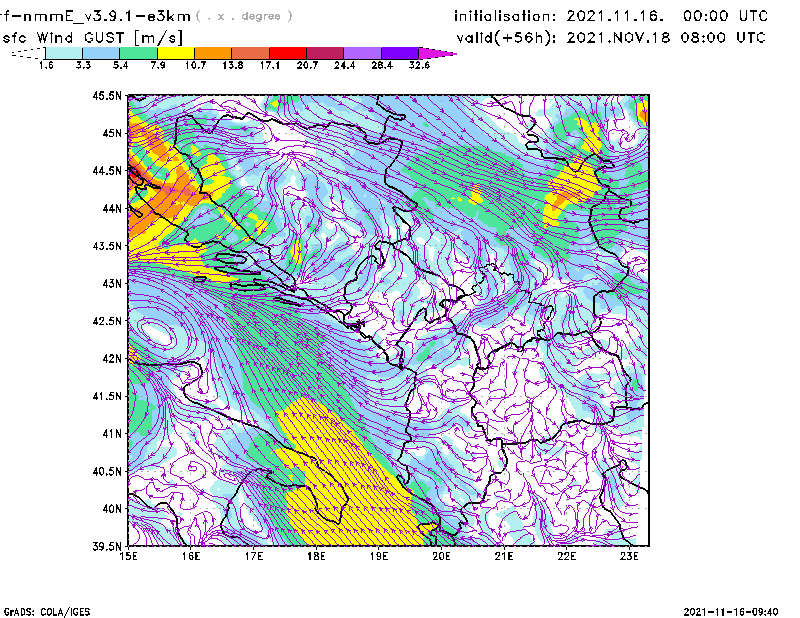Click the 39.5N latitude axis label
The height and width of the screenshot is (618, 800).
(x=107, y=547)
